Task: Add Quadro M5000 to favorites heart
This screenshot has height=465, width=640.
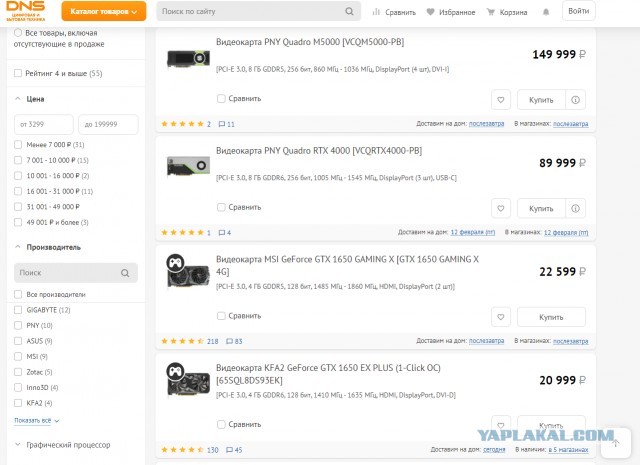Action: (x=501, y=100)
